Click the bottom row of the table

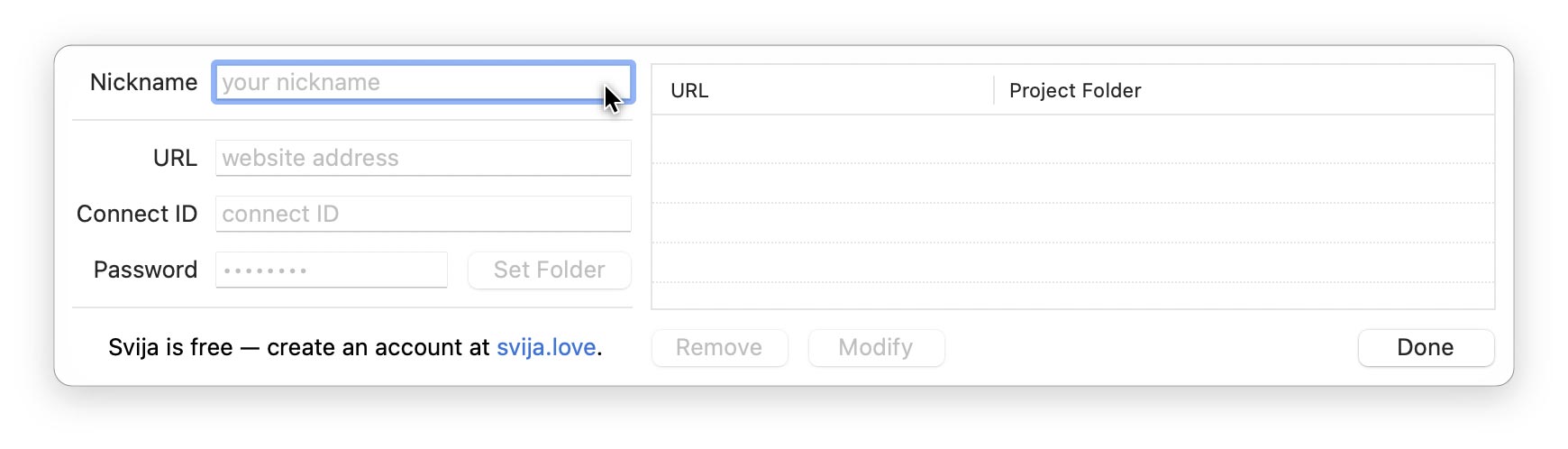(1072, 296)
